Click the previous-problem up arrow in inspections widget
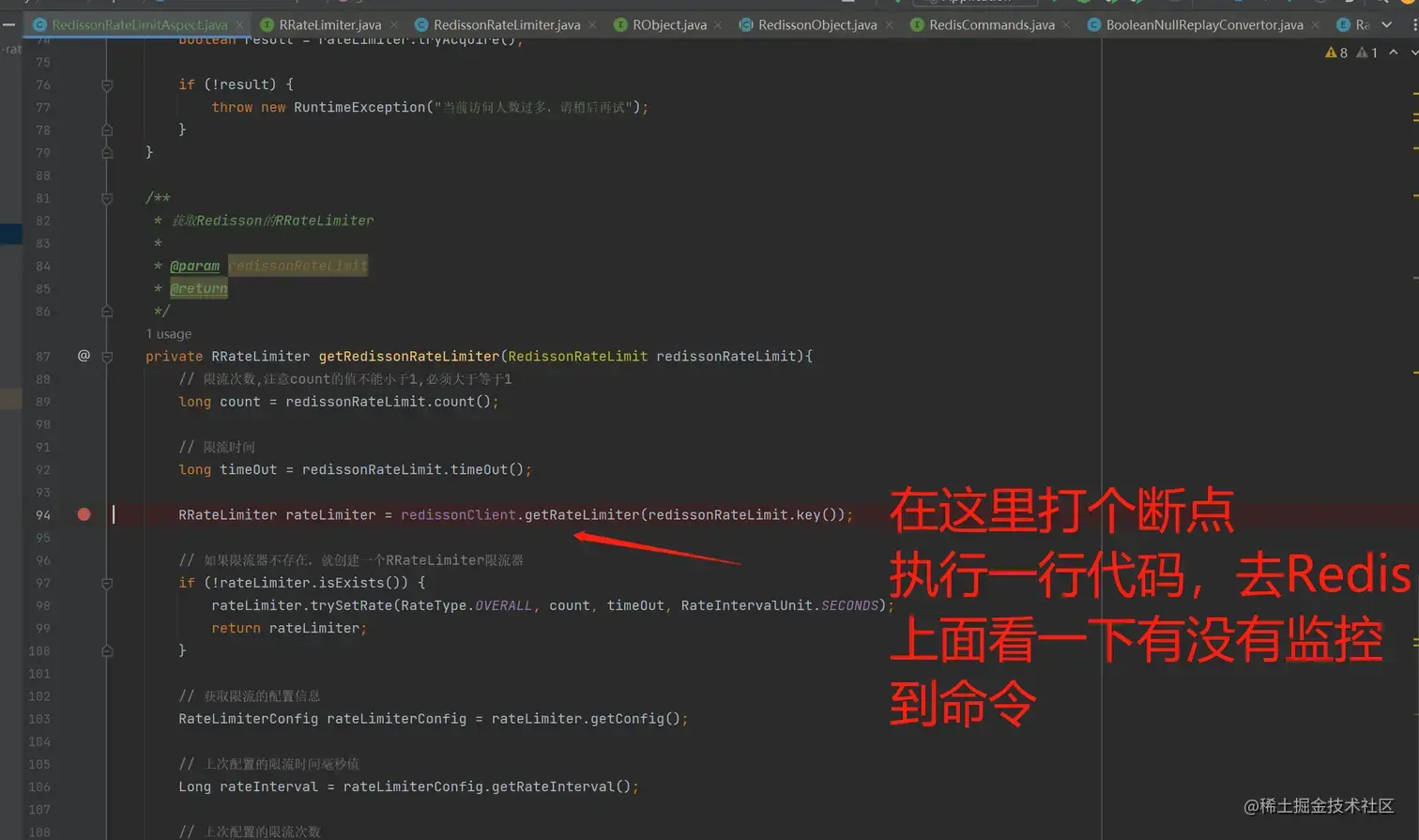Viewport: 1419px width, 840px height. click(1394, 53)
